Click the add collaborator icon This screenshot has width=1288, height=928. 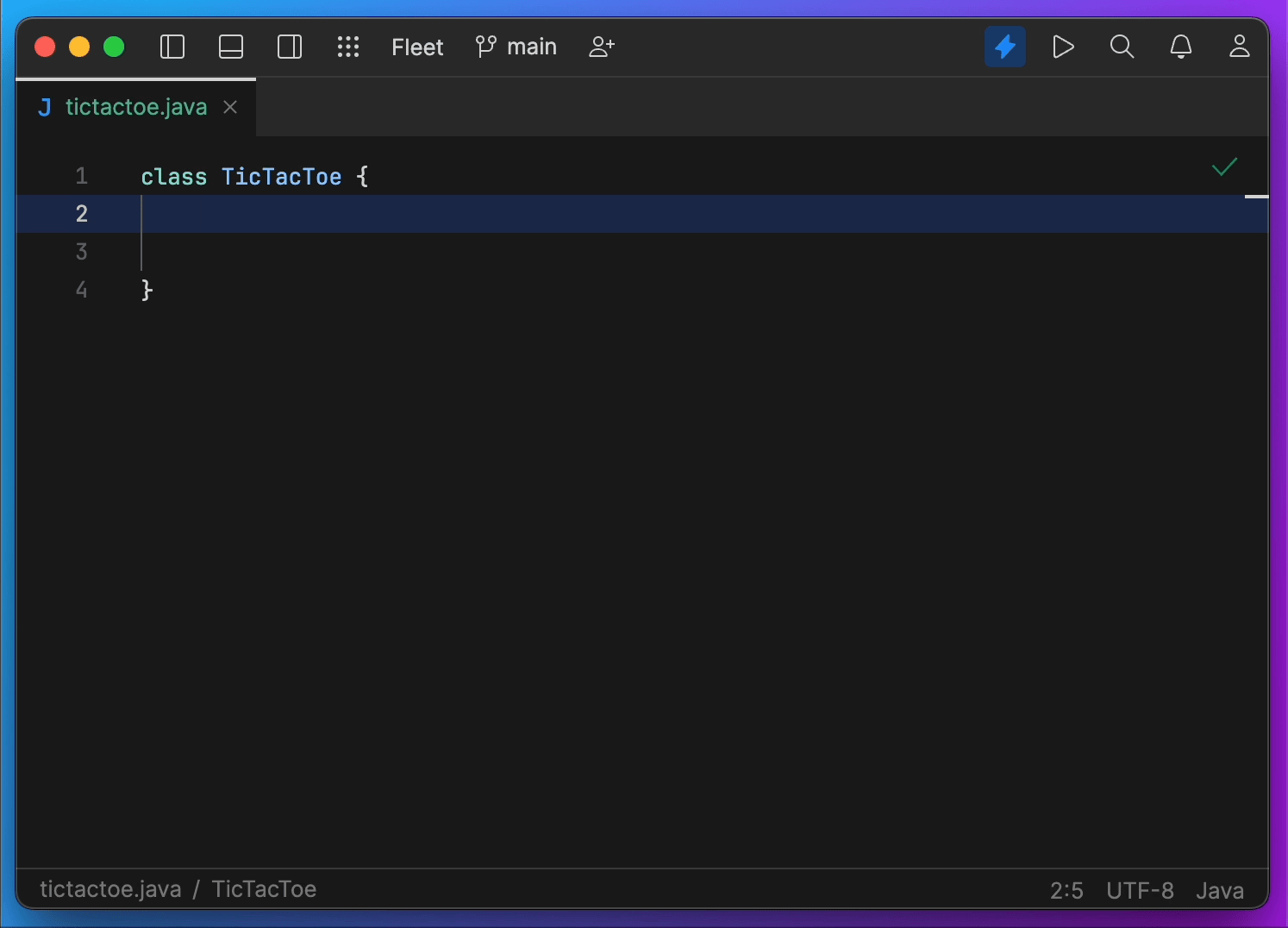point(602,47)
